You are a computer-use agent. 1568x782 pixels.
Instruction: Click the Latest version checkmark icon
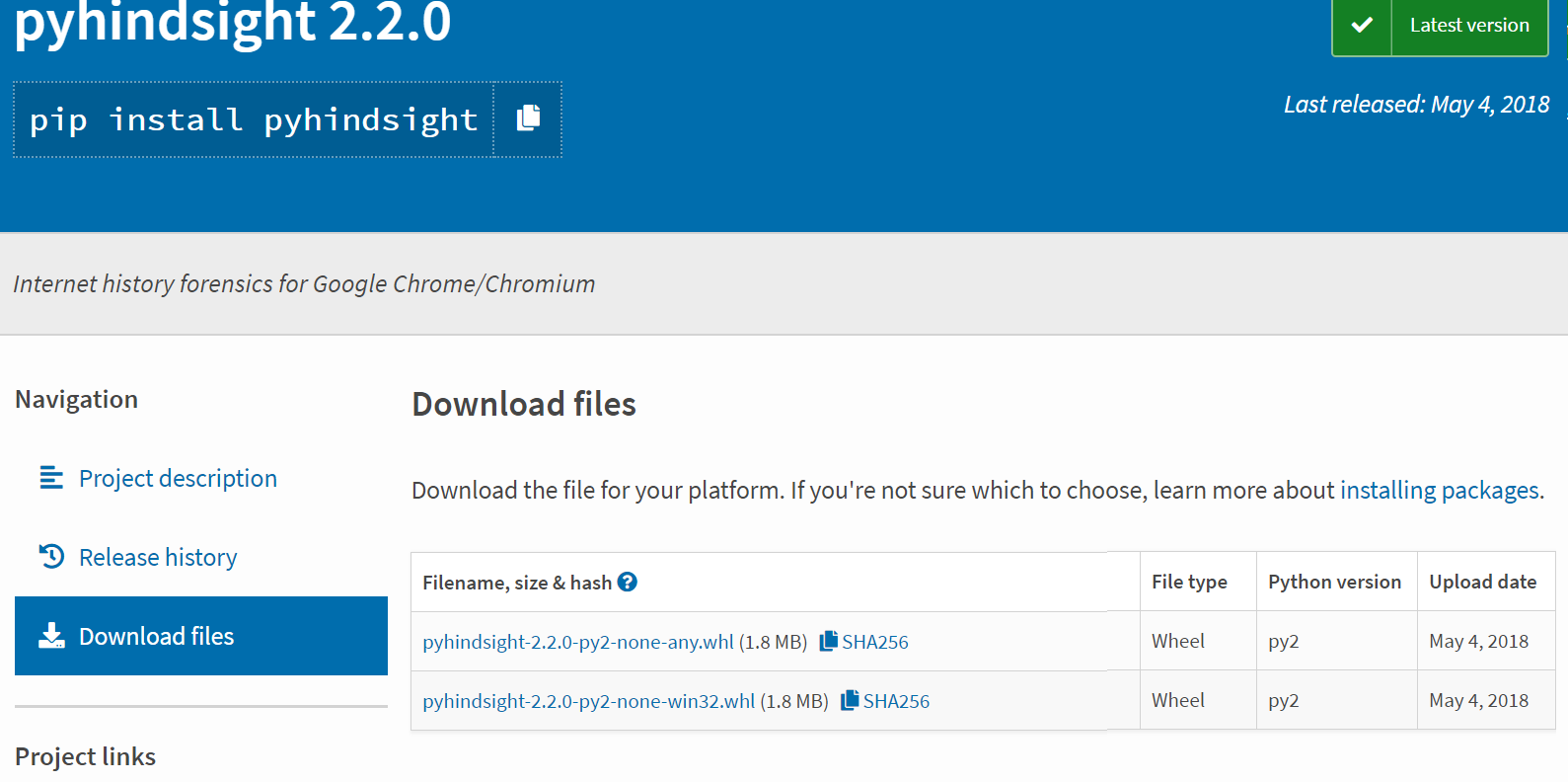pos(1362,26)
